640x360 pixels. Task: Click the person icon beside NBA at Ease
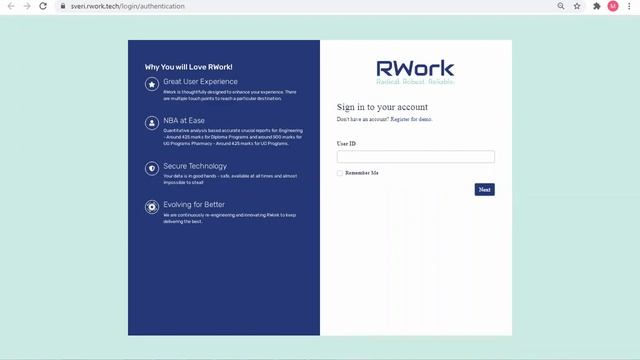click(x=152, y=123)
